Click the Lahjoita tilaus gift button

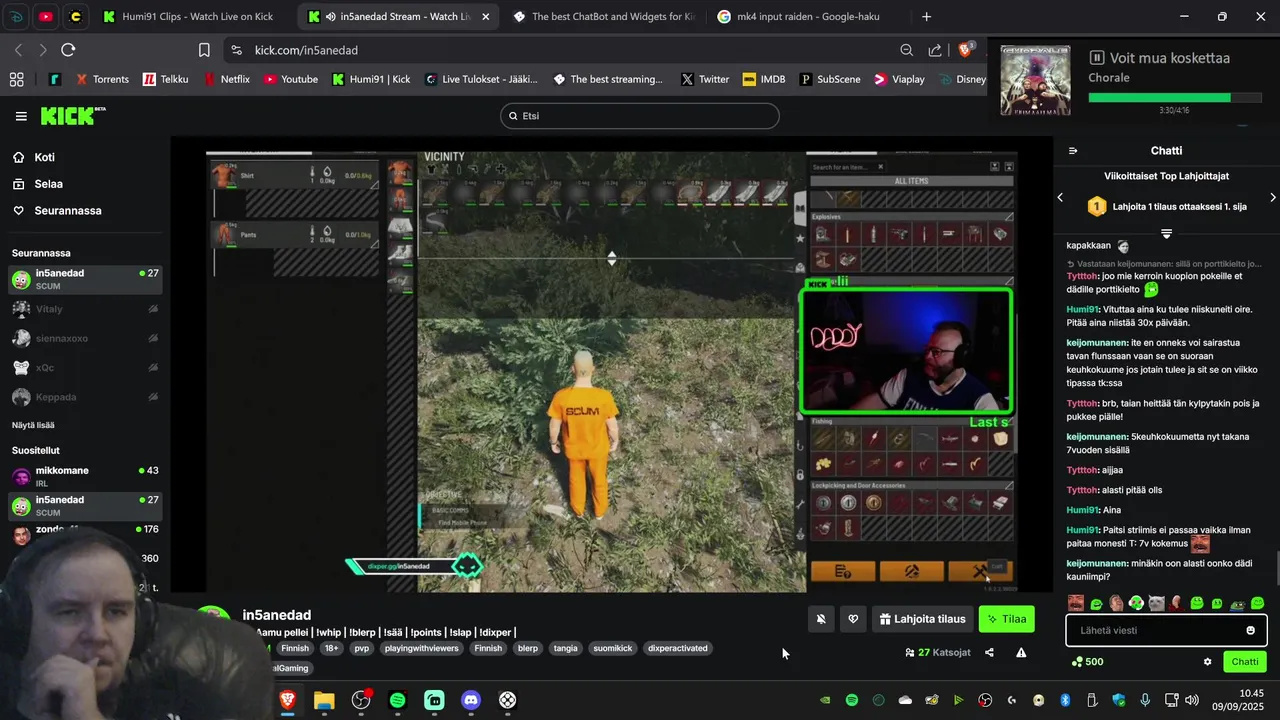coord(922,619)
